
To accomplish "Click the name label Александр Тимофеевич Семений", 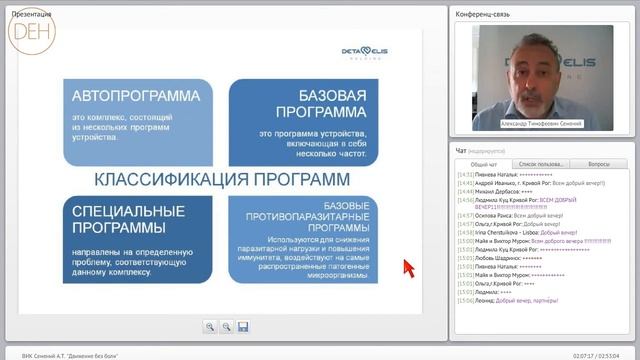I will pos(541,124).
